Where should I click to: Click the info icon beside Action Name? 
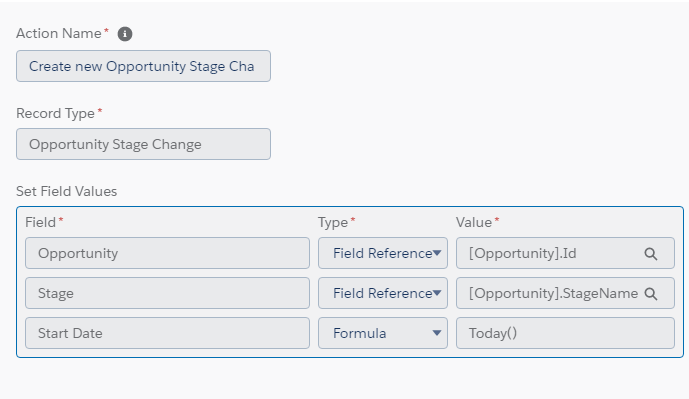(x=125, y=34)
